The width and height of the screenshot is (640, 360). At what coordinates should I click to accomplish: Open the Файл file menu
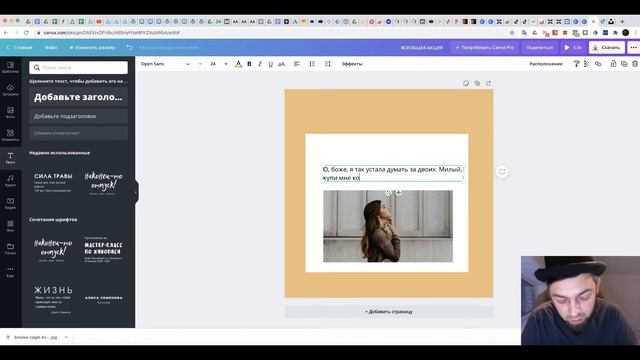pos(51,48)
